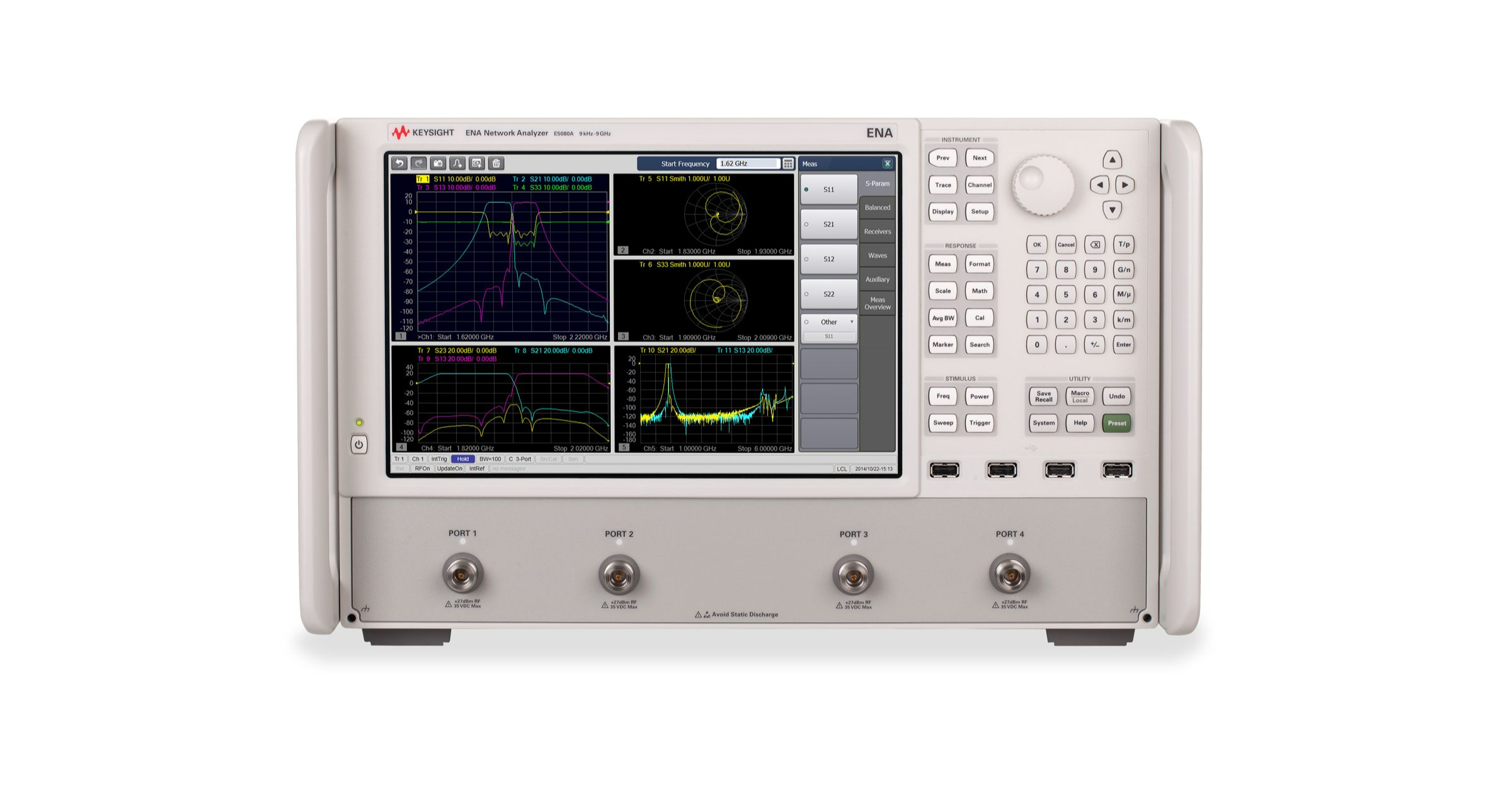Select the S12 measurement option
Viewport: 1512px width, 791px height.
(x=828, y=259)
